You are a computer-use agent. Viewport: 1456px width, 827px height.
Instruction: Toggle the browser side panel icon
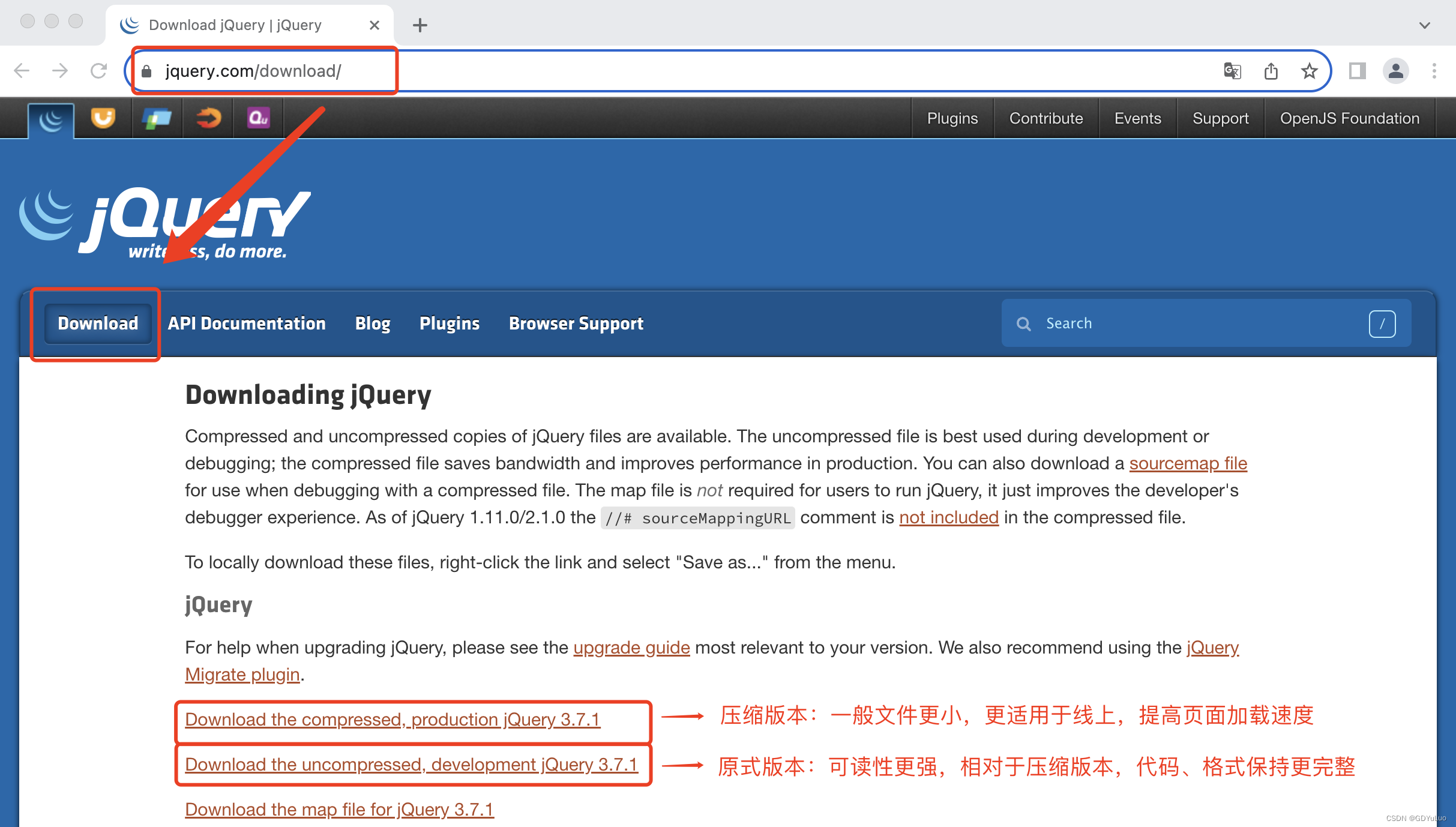pos(1357,71)
